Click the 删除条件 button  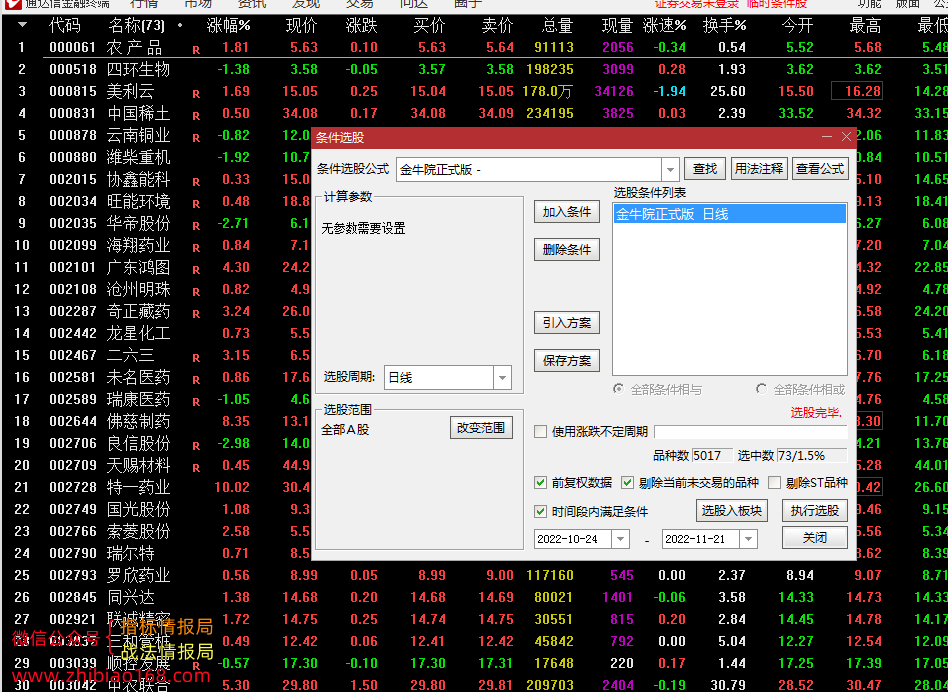tap(567, 250)
